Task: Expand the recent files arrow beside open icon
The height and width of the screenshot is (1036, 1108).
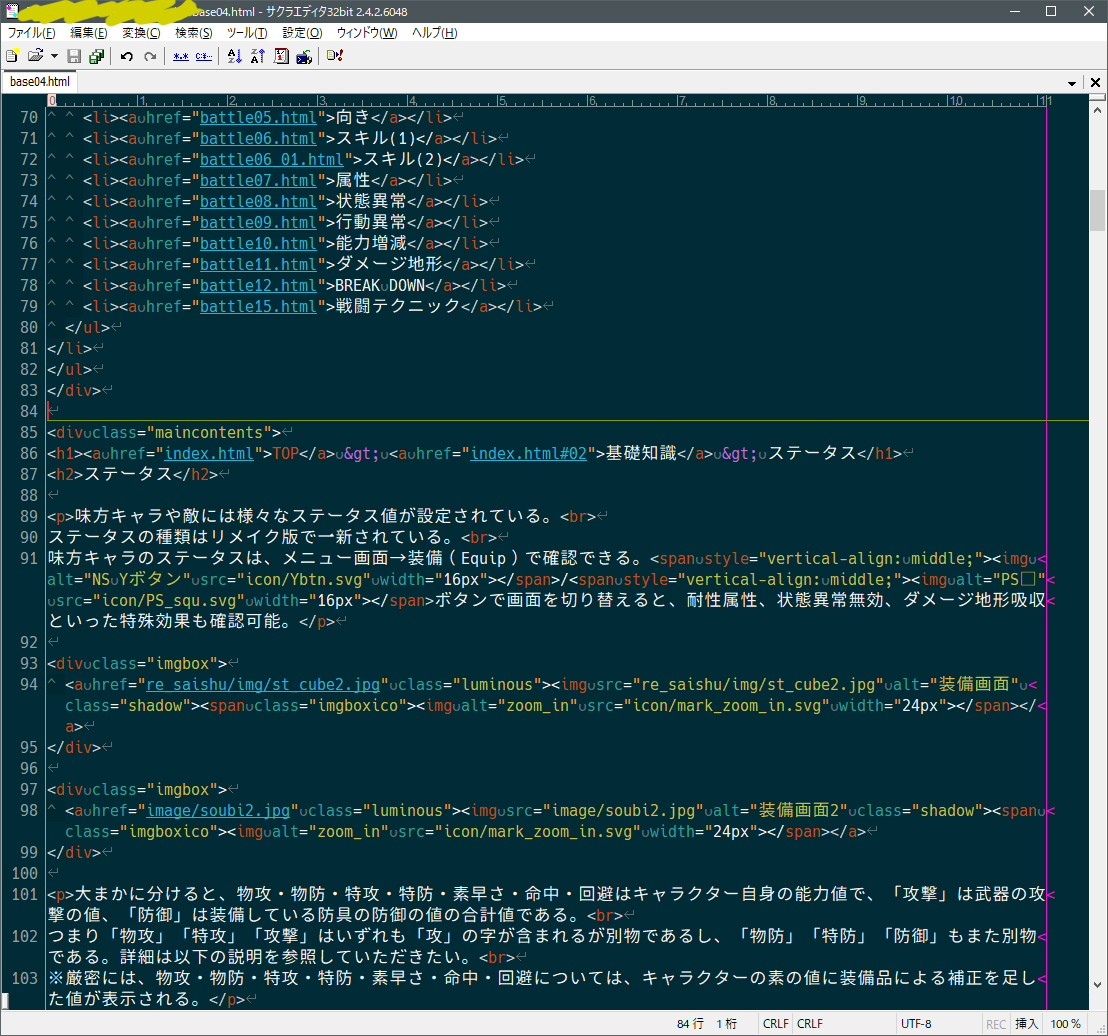Action: 54,56
